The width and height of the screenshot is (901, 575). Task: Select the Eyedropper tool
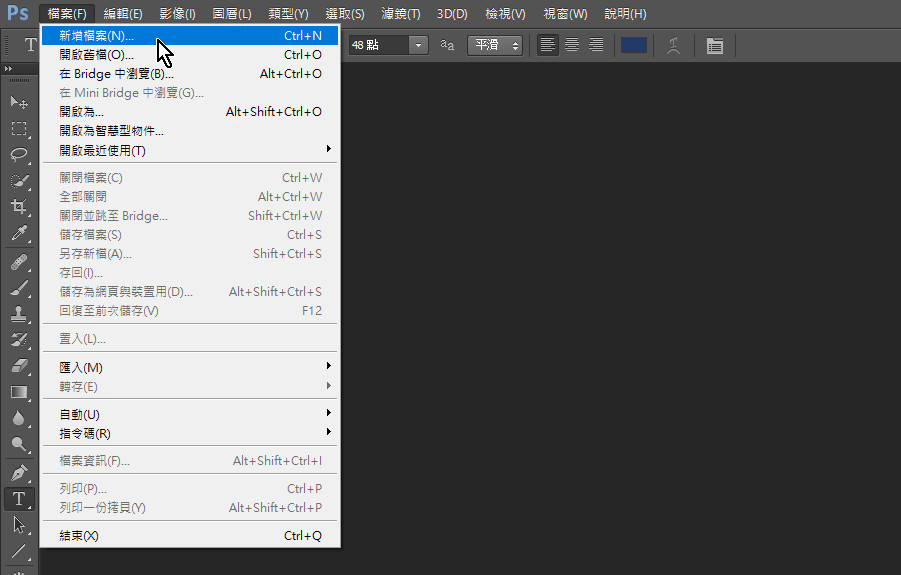click(x=19, y=233)
